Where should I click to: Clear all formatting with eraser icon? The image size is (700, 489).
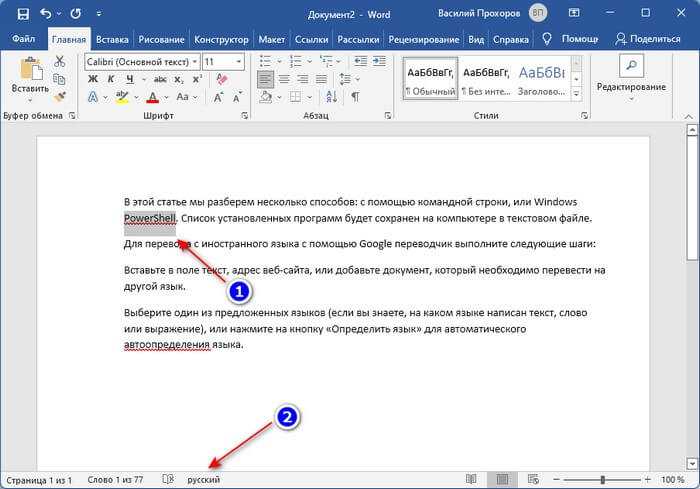221,79
